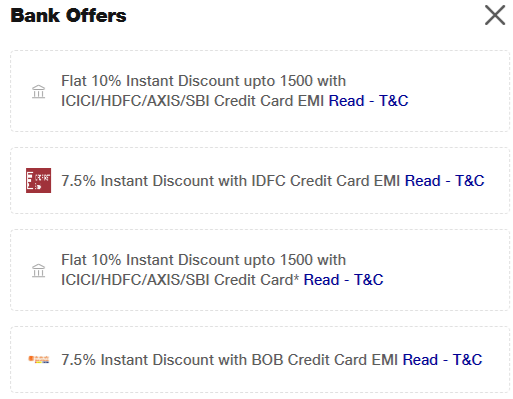The width and height of the screenshot is (513, 399).
Task: Click 'ICICI/HDFC/AXIS/SBI Credit Card EMI' text
Action: coord(192,101)
